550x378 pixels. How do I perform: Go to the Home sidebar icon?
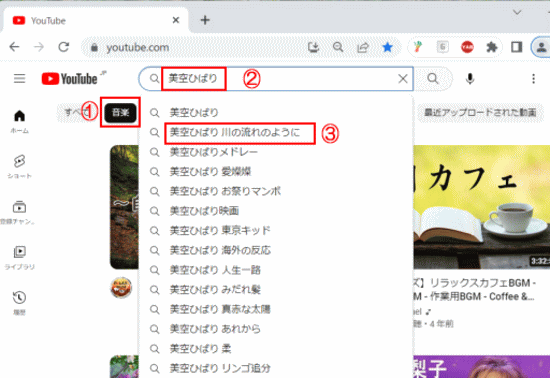pyautogui.click(x=19, y=121)
